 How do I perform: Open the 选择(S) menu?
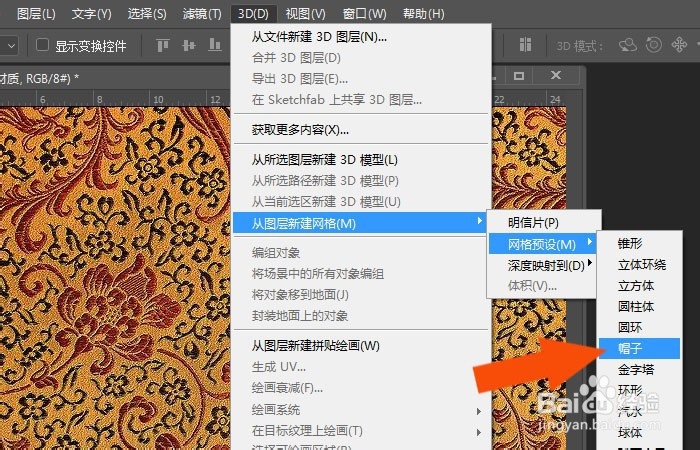(147, 14)
